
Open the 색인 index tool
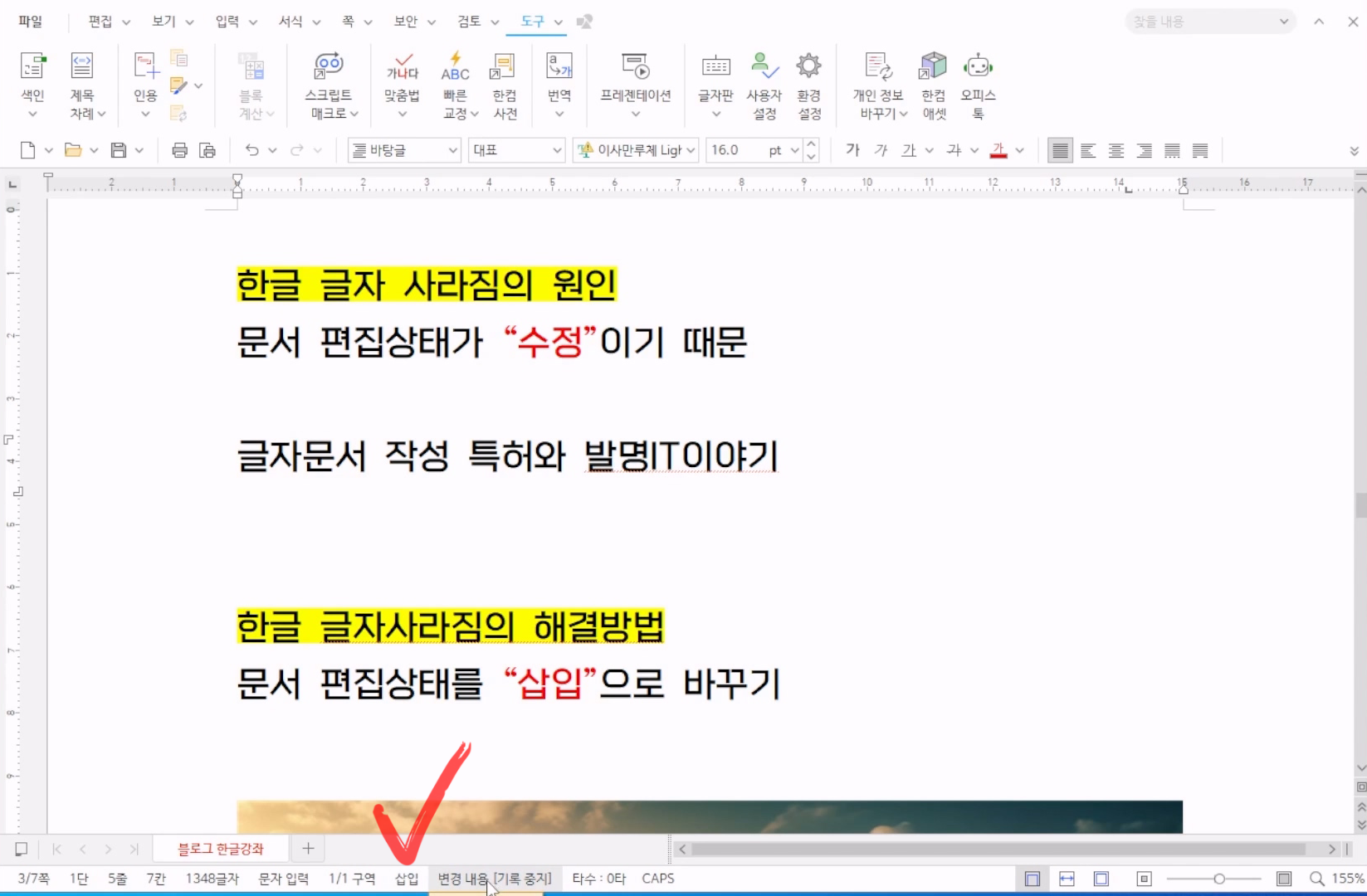(32, 85)
